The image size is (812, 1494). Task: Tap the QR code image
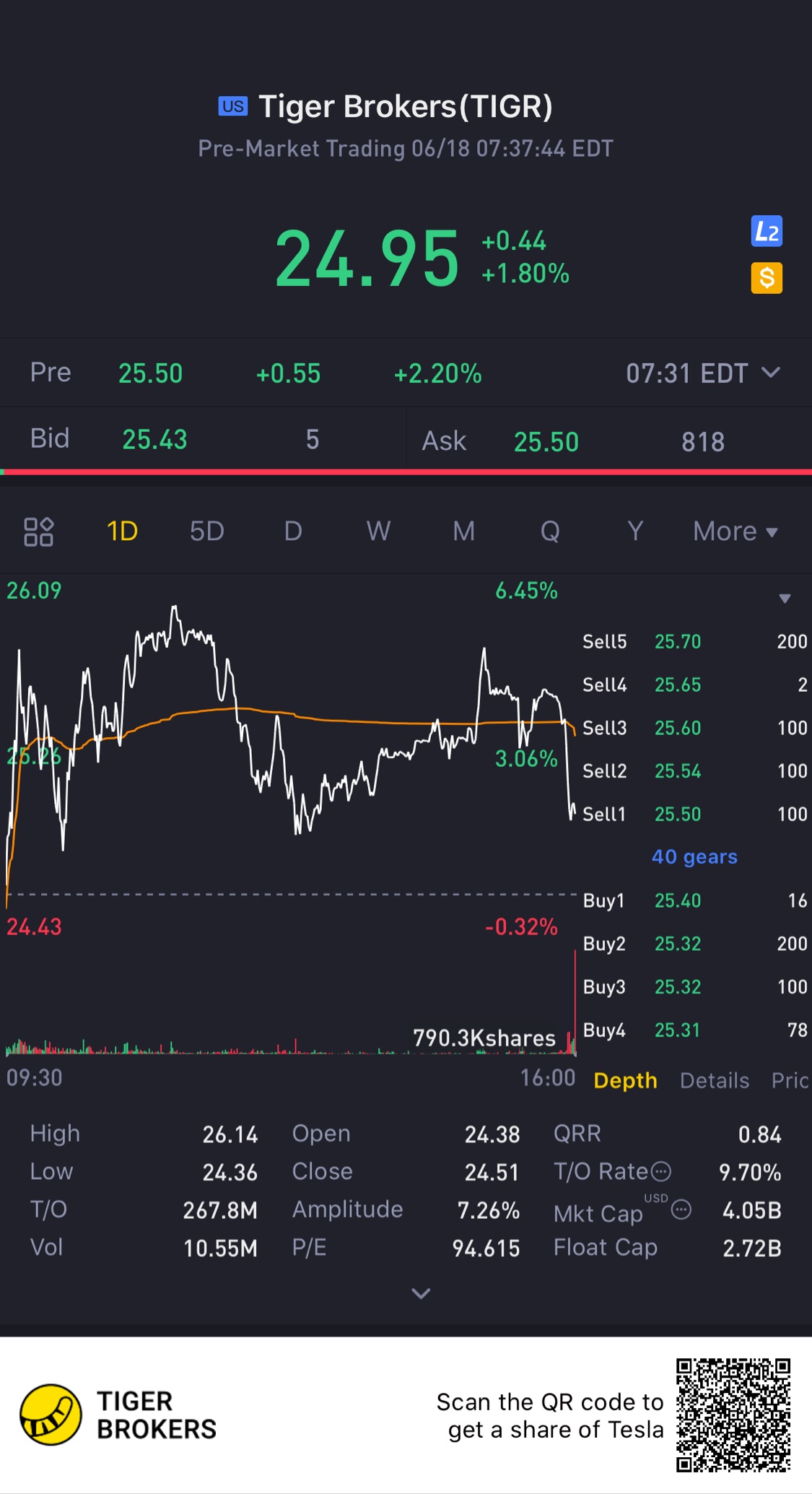pos(733,1415)
